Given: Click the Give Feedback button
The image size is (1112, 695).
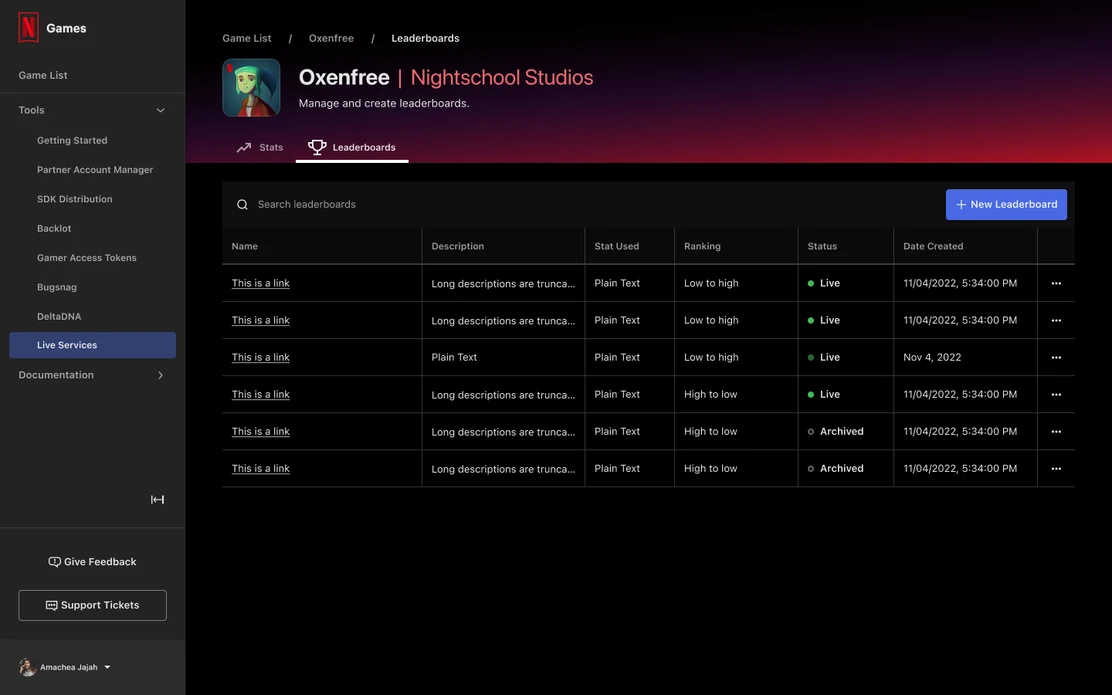Looking at the screenshot, I should pos(92,562).
